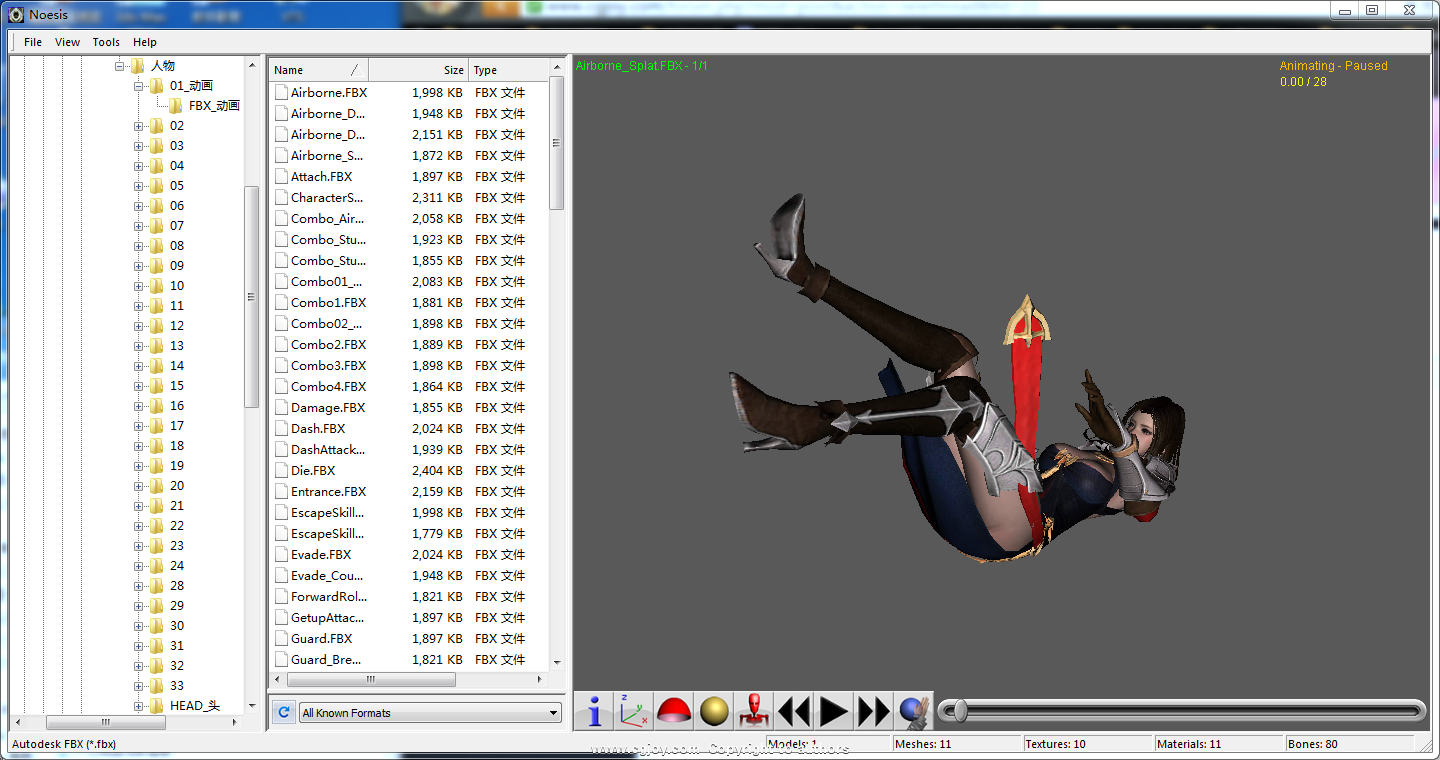This screenshot has width=1440, height=760.
Task: Expand the 02 folder node
Action: click(139, 126)
